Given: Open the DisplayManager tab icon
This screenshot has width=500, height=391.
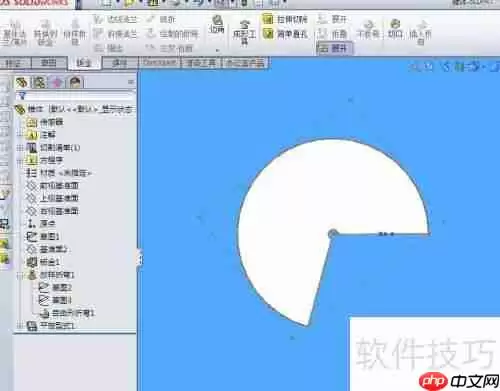Looking at the screenshot, I should (x=75, y=82).
